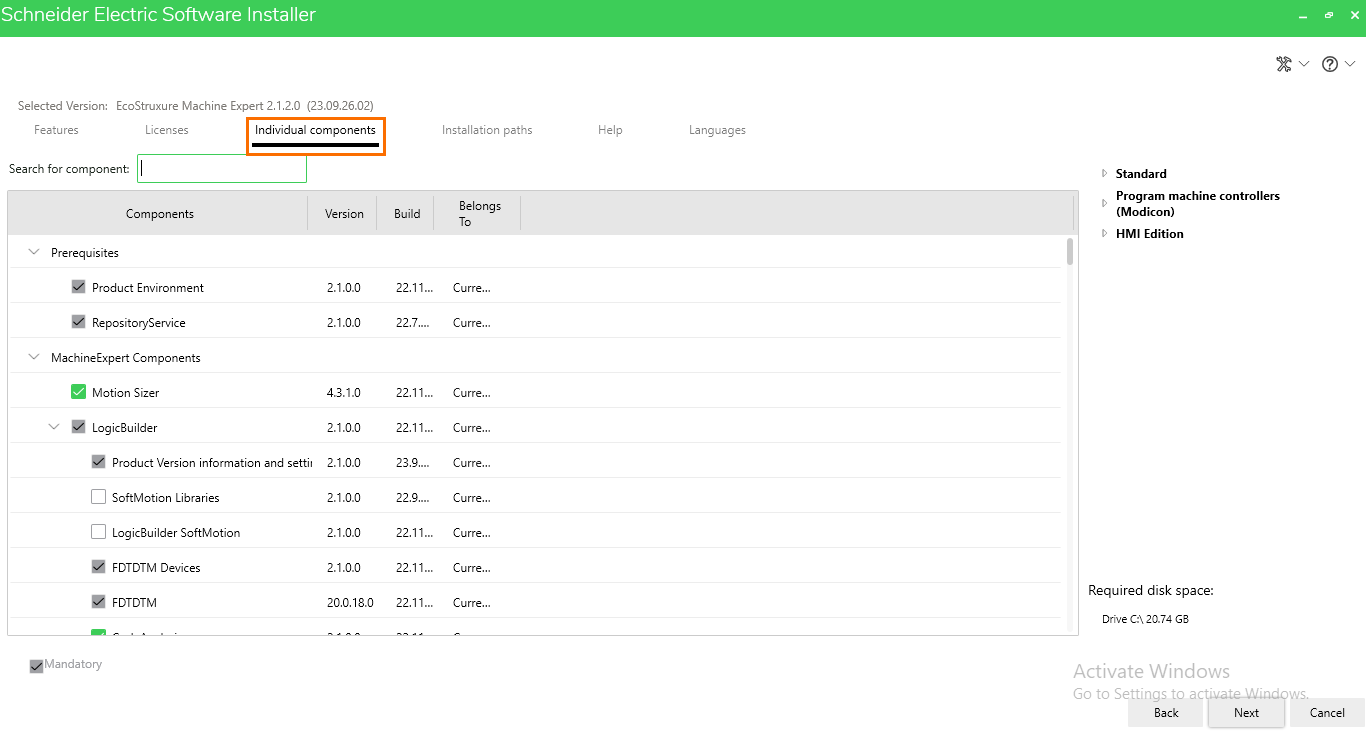Sort by the Belongs To column header
This screenshot has width=1366, height=738.
pos(479,214)
